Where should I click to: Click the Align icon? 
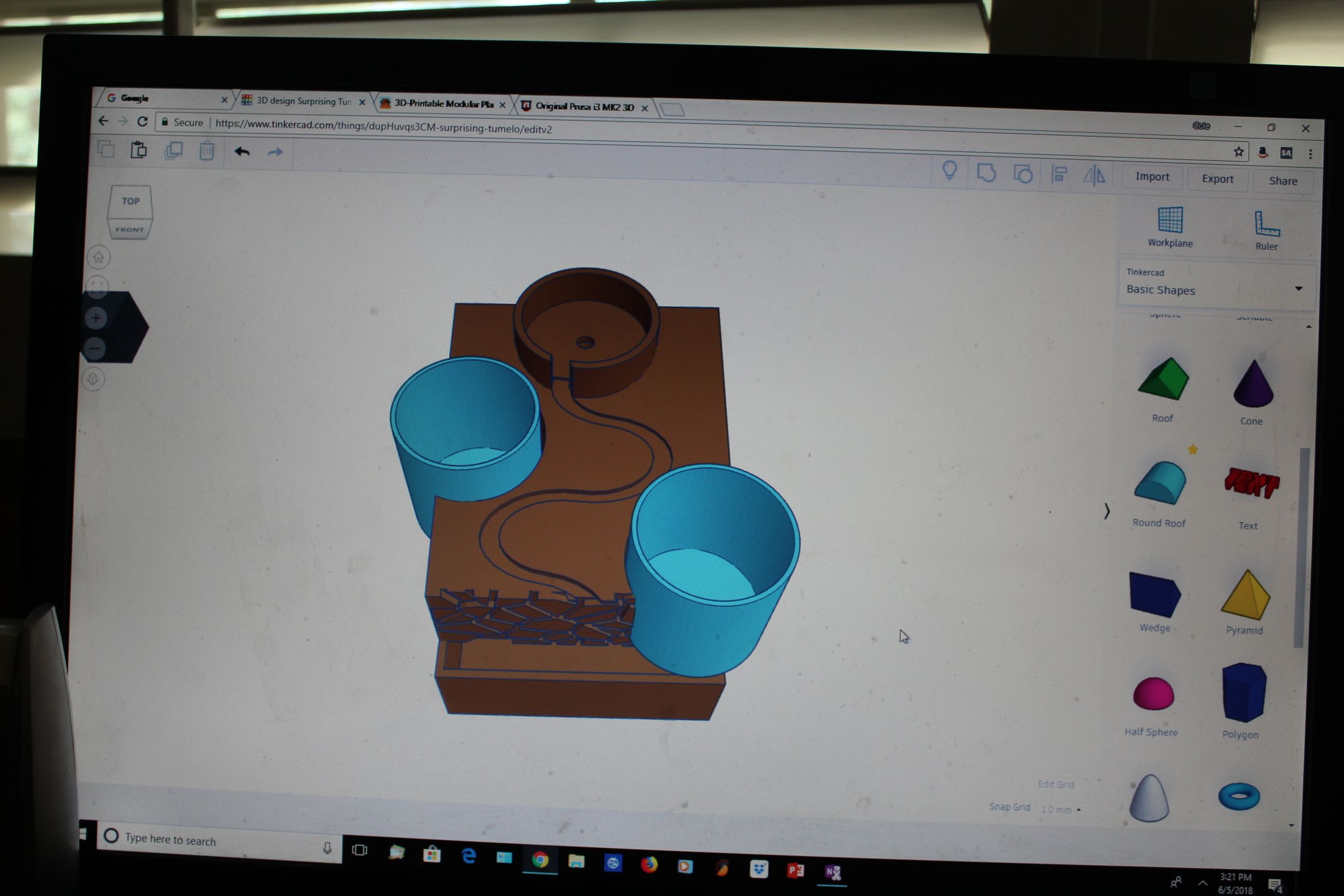(x=1060, y=175)
